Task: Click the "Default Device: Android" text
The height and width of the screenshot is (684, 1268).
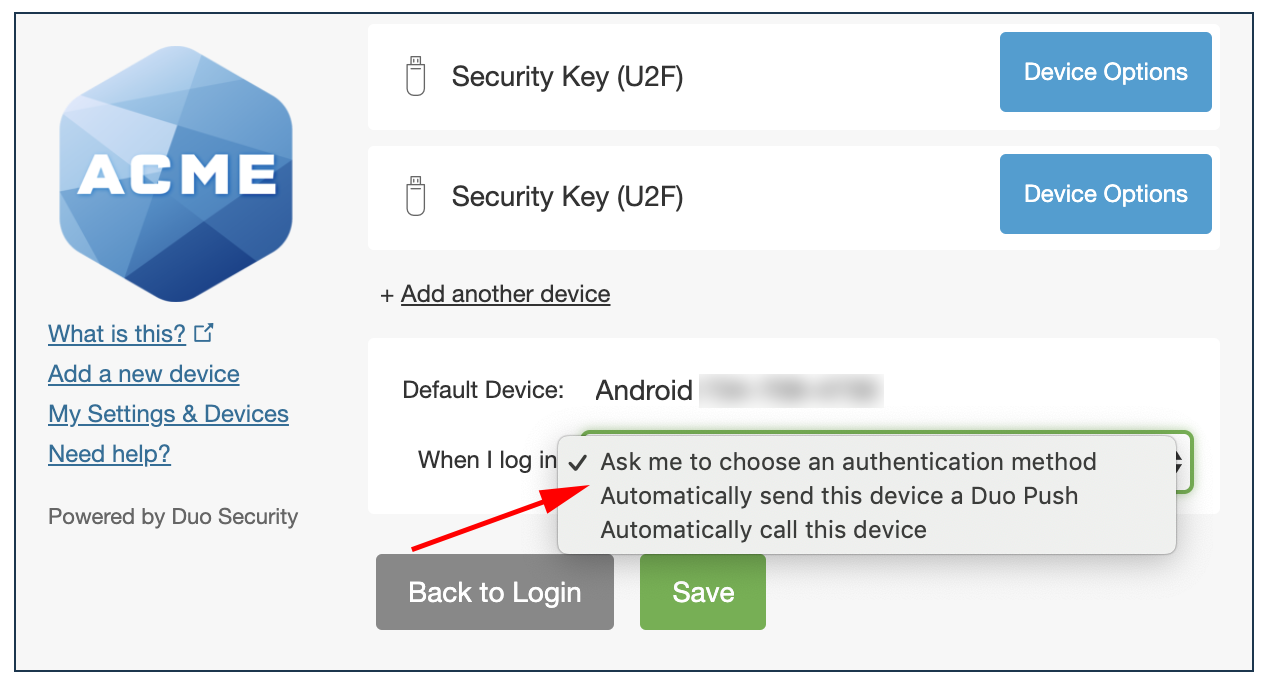Action: click(644, 390)
